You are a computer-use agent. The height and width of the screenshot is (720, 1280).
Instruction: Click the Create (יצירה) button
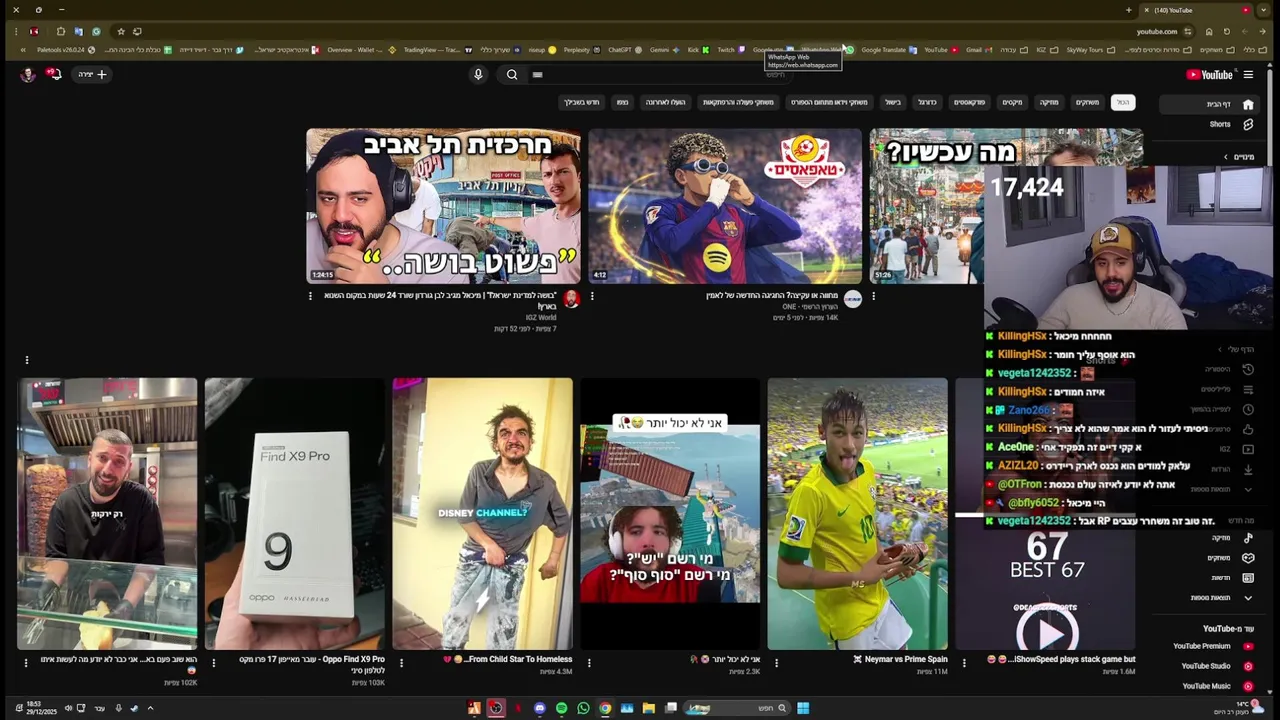coord(92,74)
